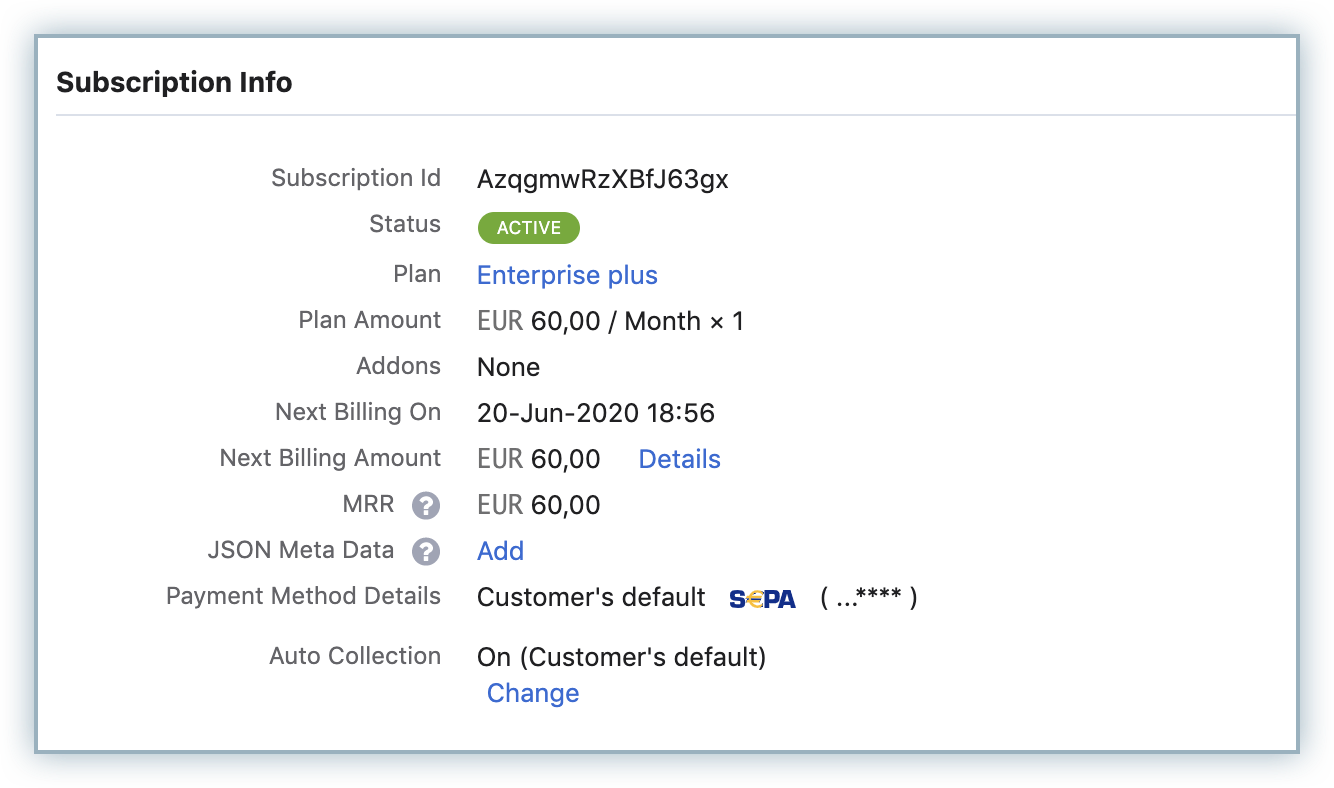Select the subscription ID AzqgmwRzXBfJ63gx
This screenshot has height=788, width=1334.
602,180
